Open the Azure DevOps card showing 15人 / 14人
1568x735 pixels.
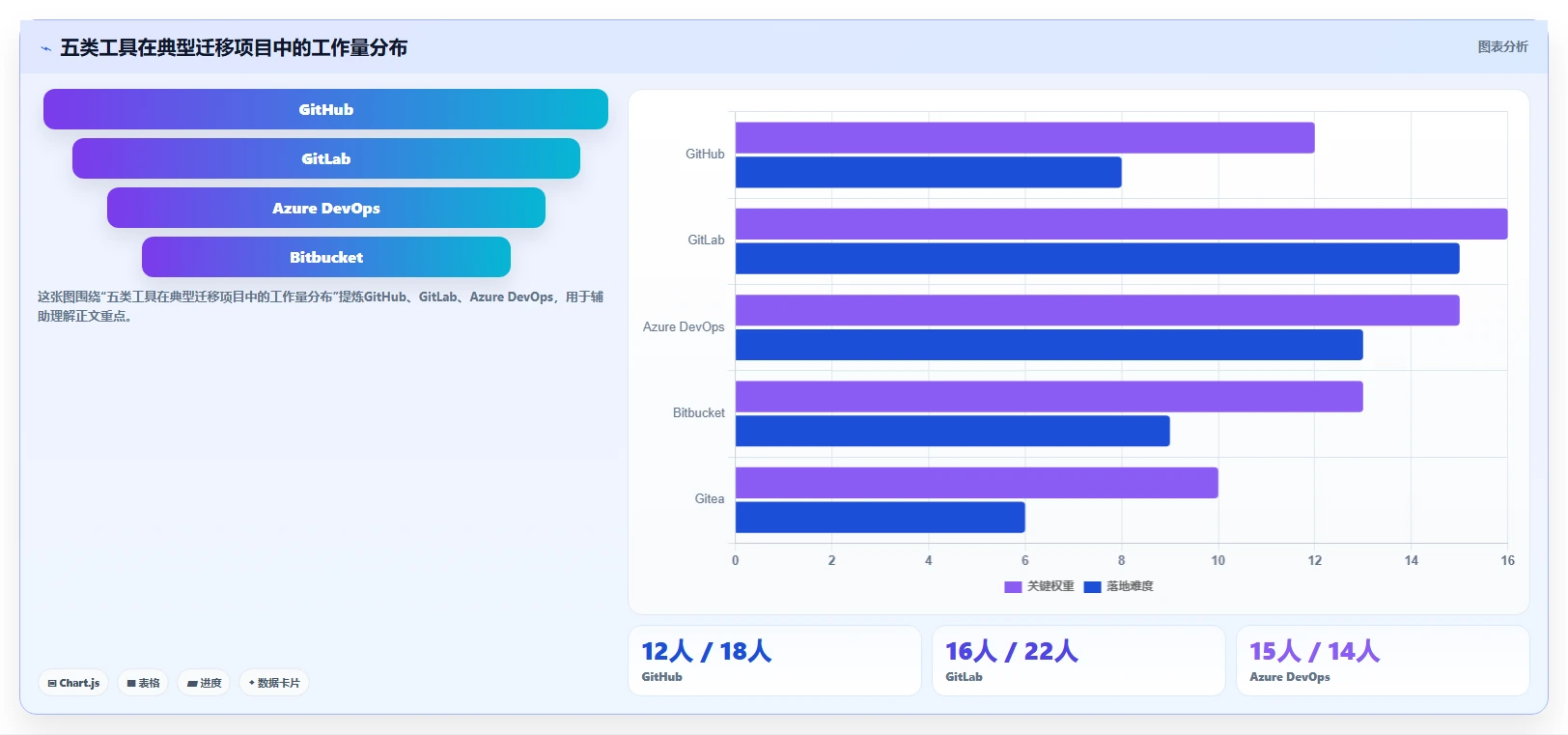click(x=1383, y=661)
